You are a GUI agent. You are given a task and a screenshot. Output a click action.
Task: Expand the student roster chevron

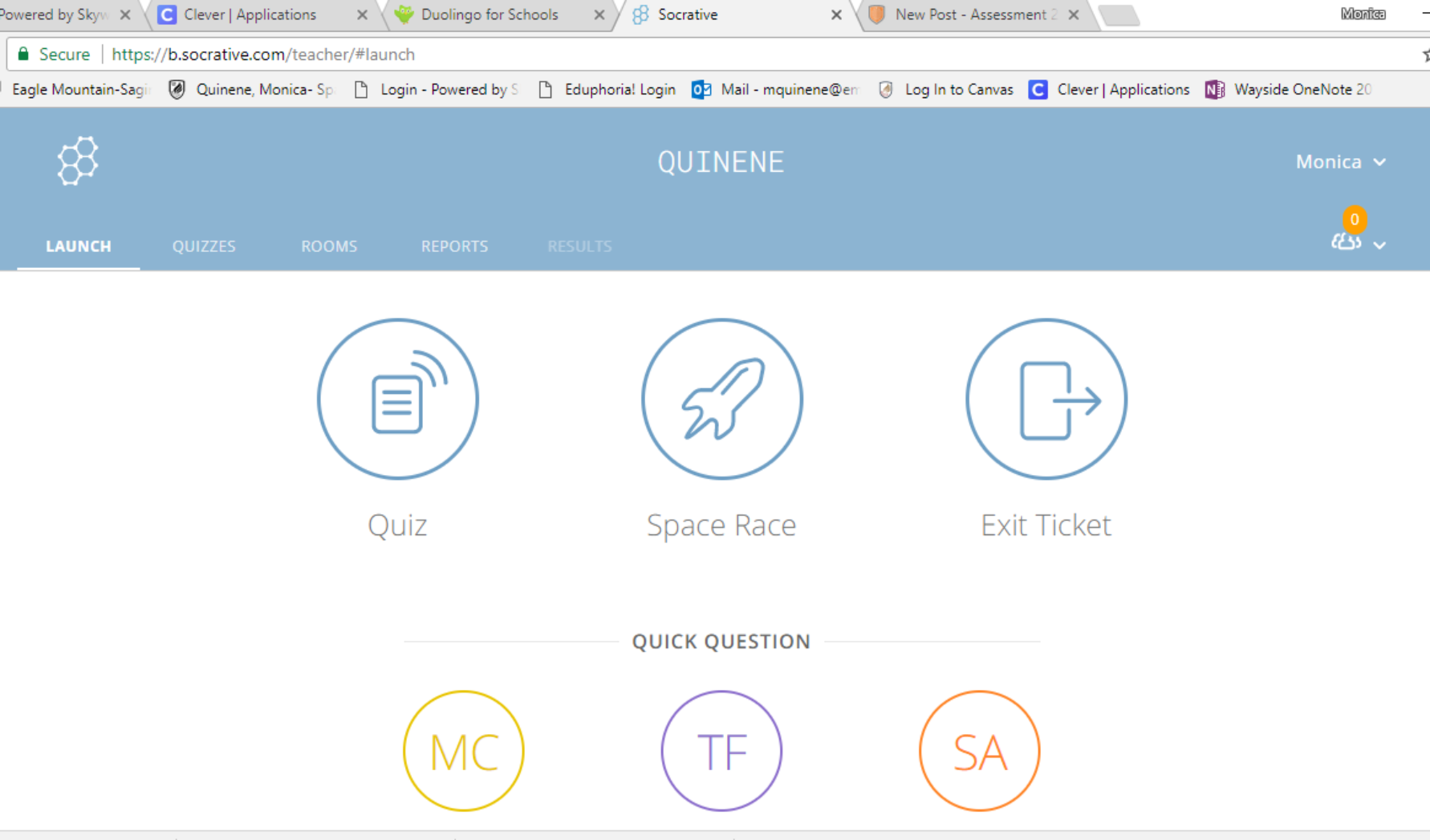click(1380, 245)
